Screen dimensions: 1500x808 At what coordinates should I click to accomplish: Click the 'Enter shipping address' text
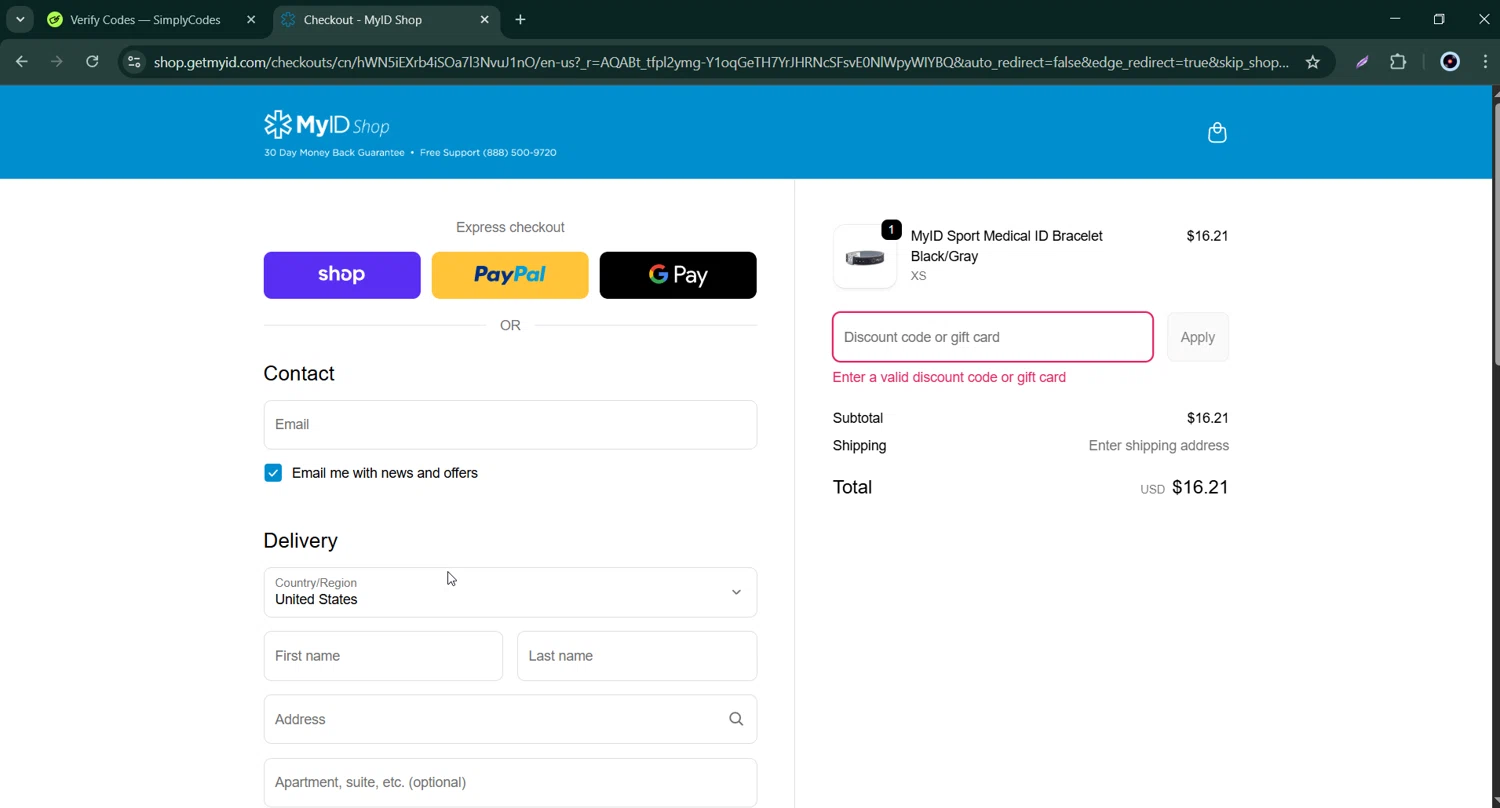pyautogui.click(x=1159, y=446)
